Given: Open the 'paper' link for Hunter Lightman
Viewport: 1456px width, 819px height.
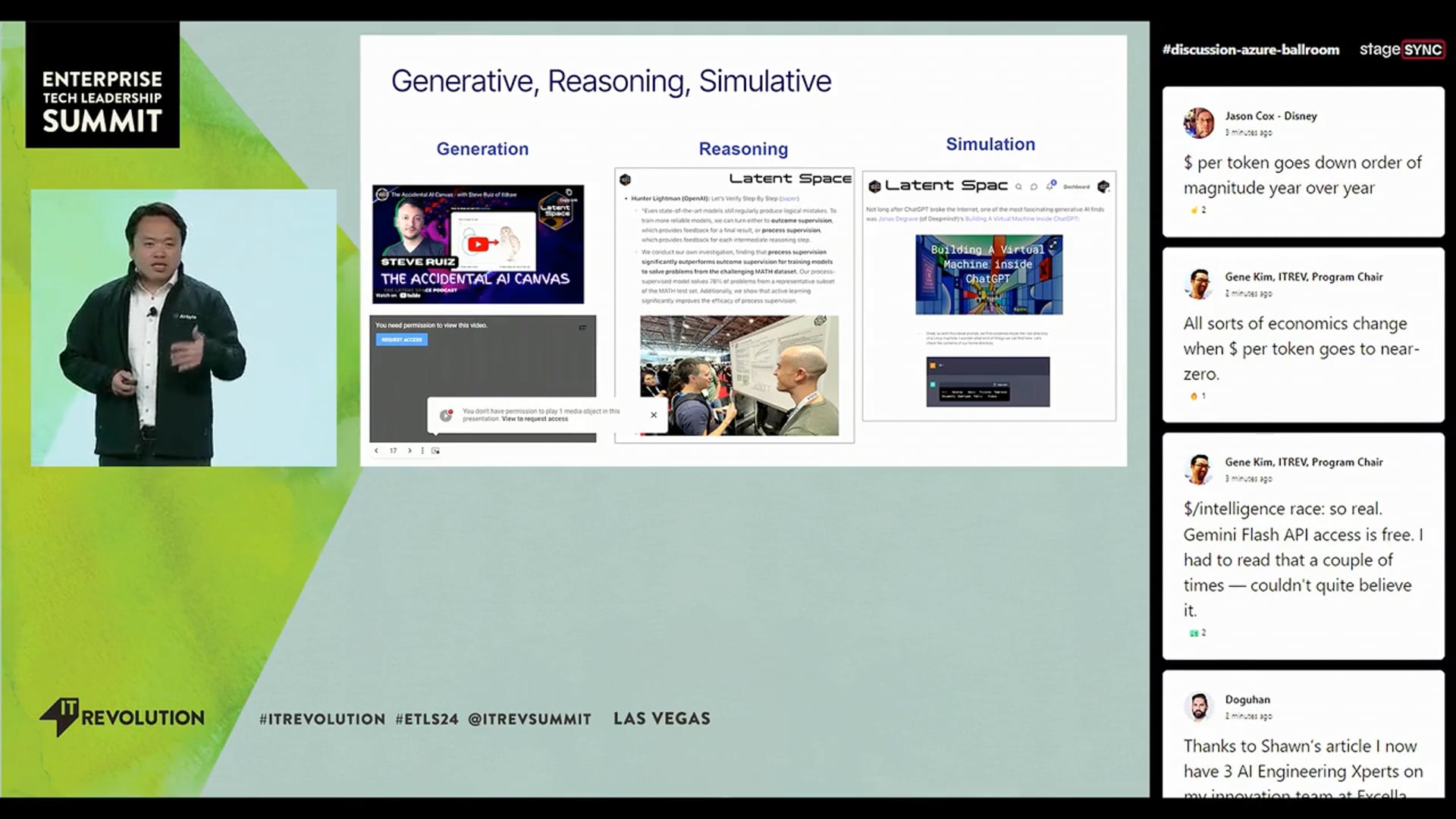Looking at the screenshot, I should pyautogui.click(x=789, y=199).
